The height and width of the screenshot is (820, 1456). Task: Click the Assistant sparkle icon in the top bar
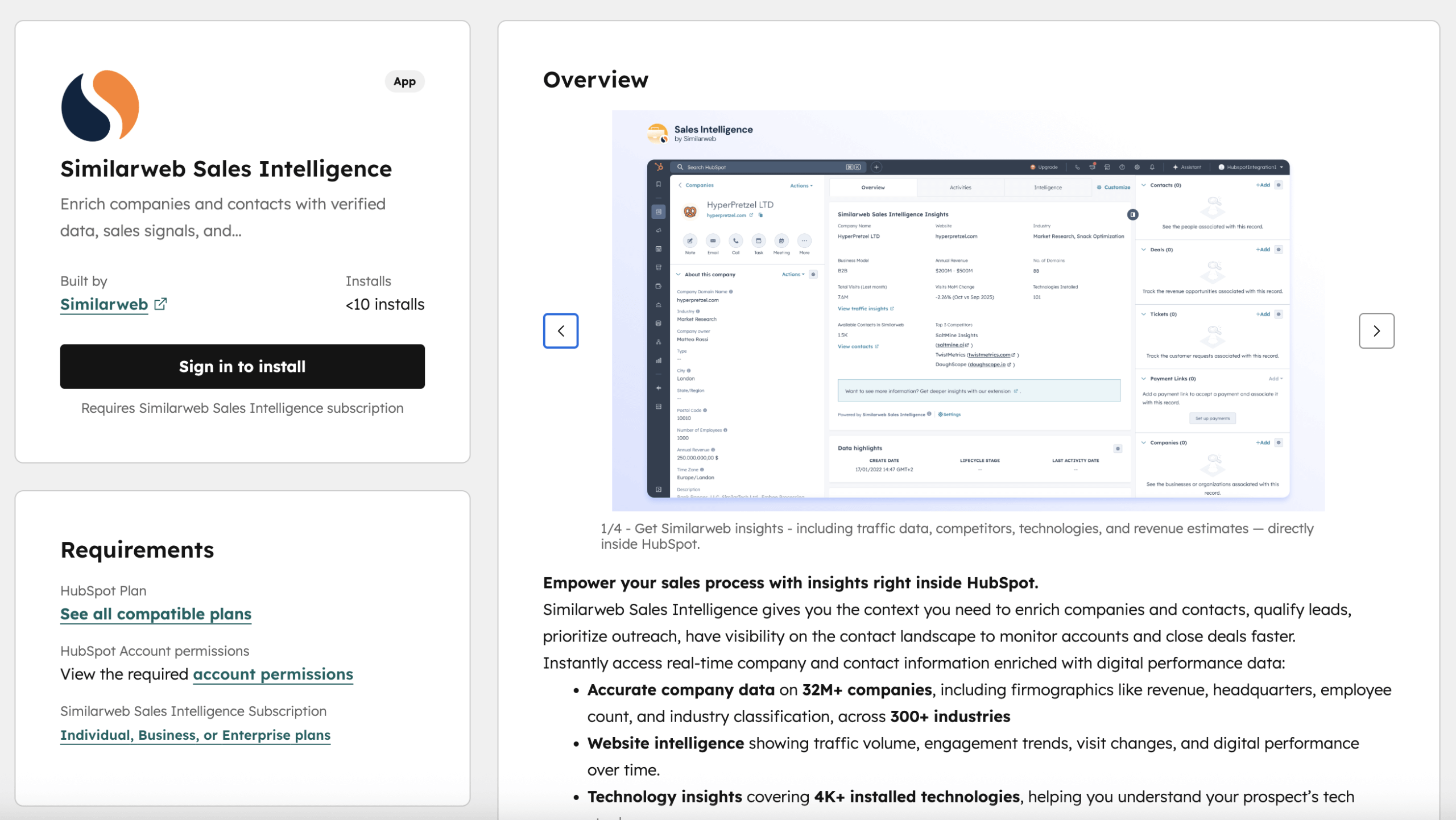point(1175,167)
